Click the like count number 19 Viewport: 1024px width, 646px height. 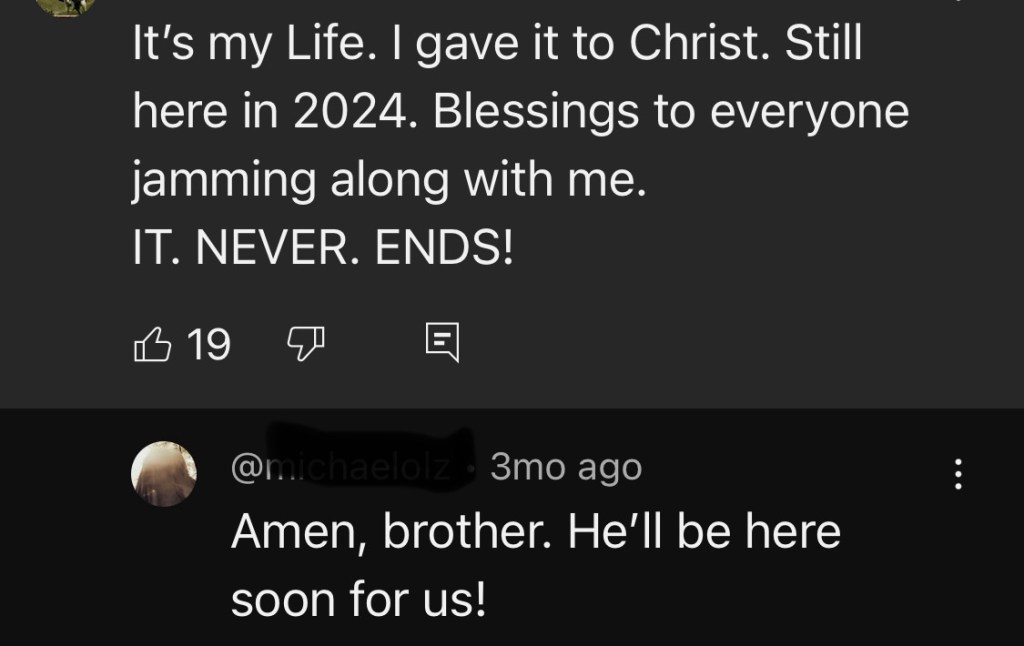(x=209, y=345)
